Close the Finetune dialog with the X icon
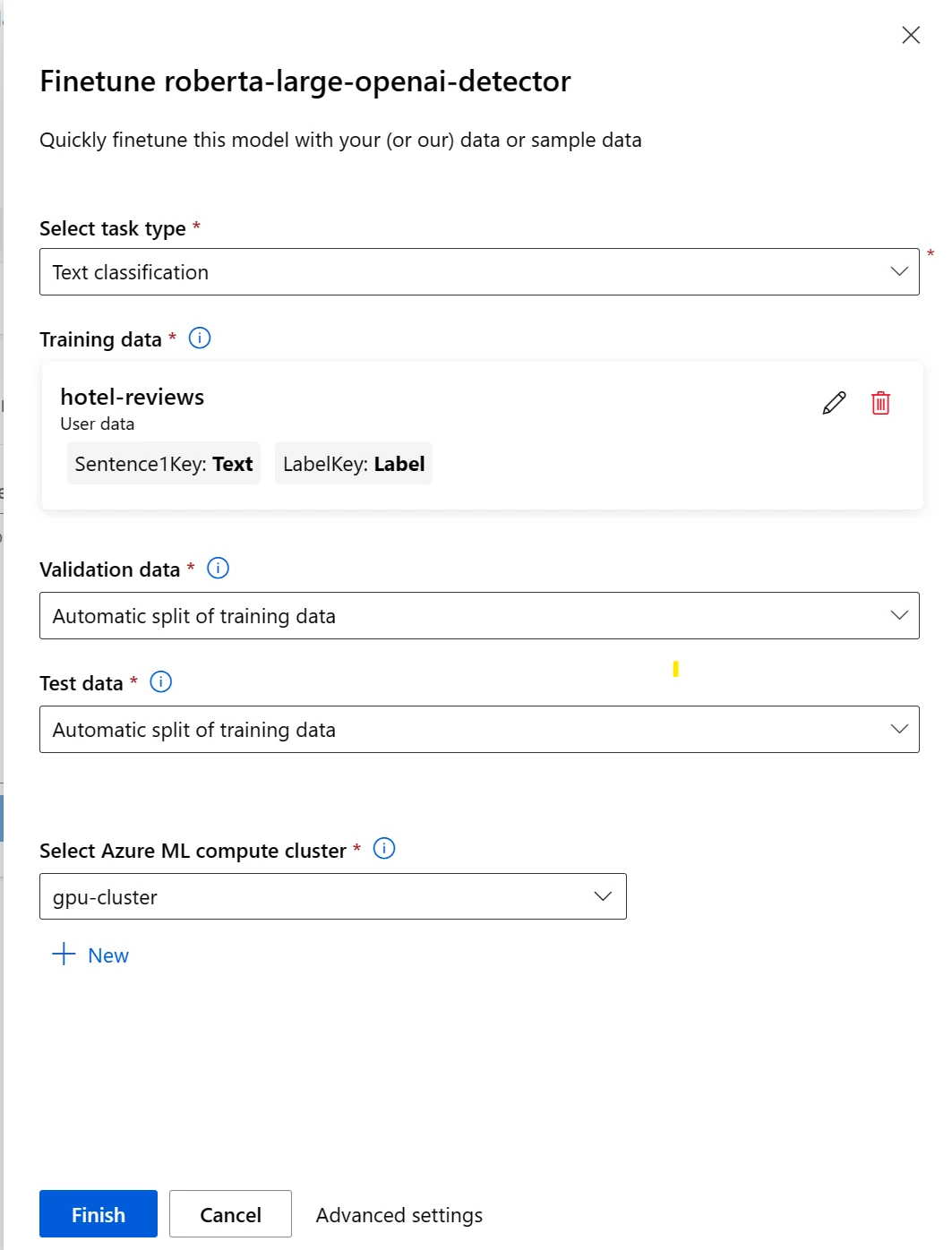This screenshot has height=1250, width=952. pyautogui.click(x=911, y=35)
